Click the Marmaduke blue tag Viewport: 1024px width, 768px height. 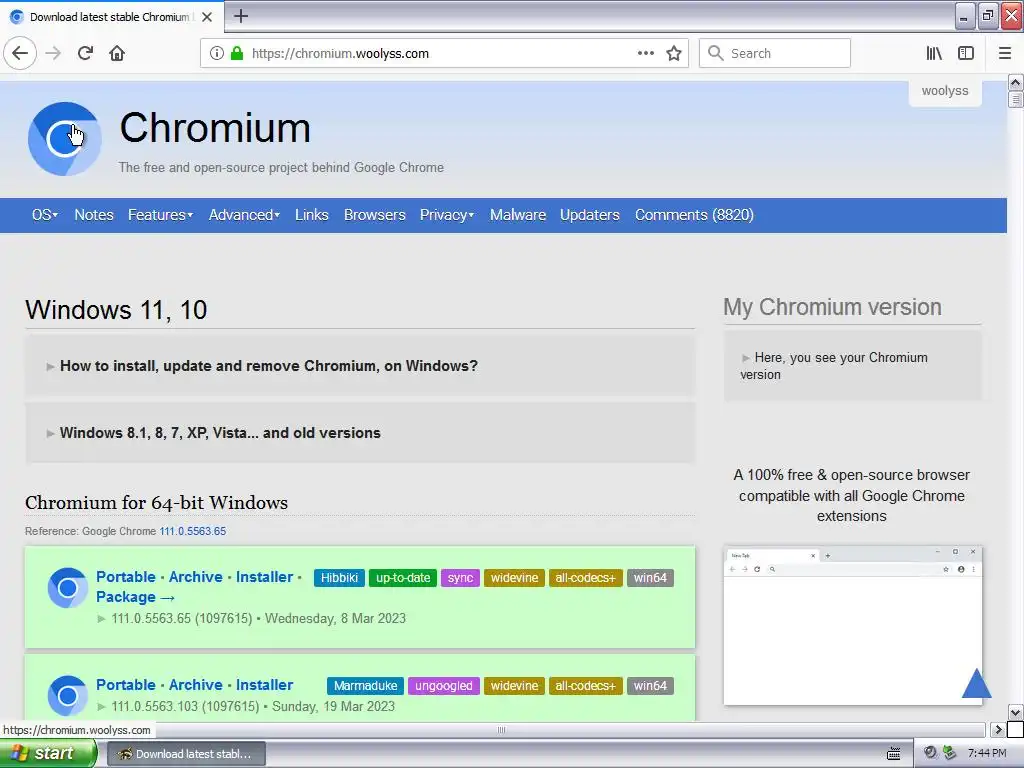[366, 686]
